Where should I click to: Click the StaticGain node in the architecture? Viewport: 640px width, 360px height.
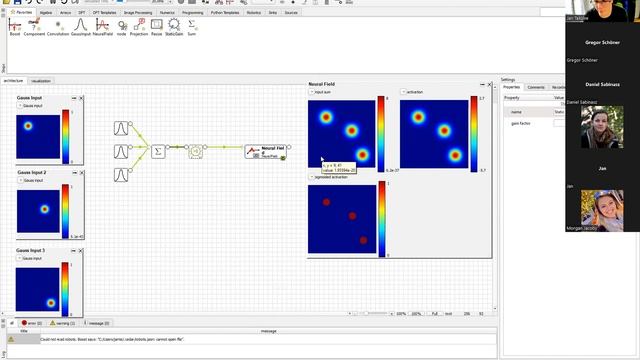pyautogui.click(x=196, y=151)
